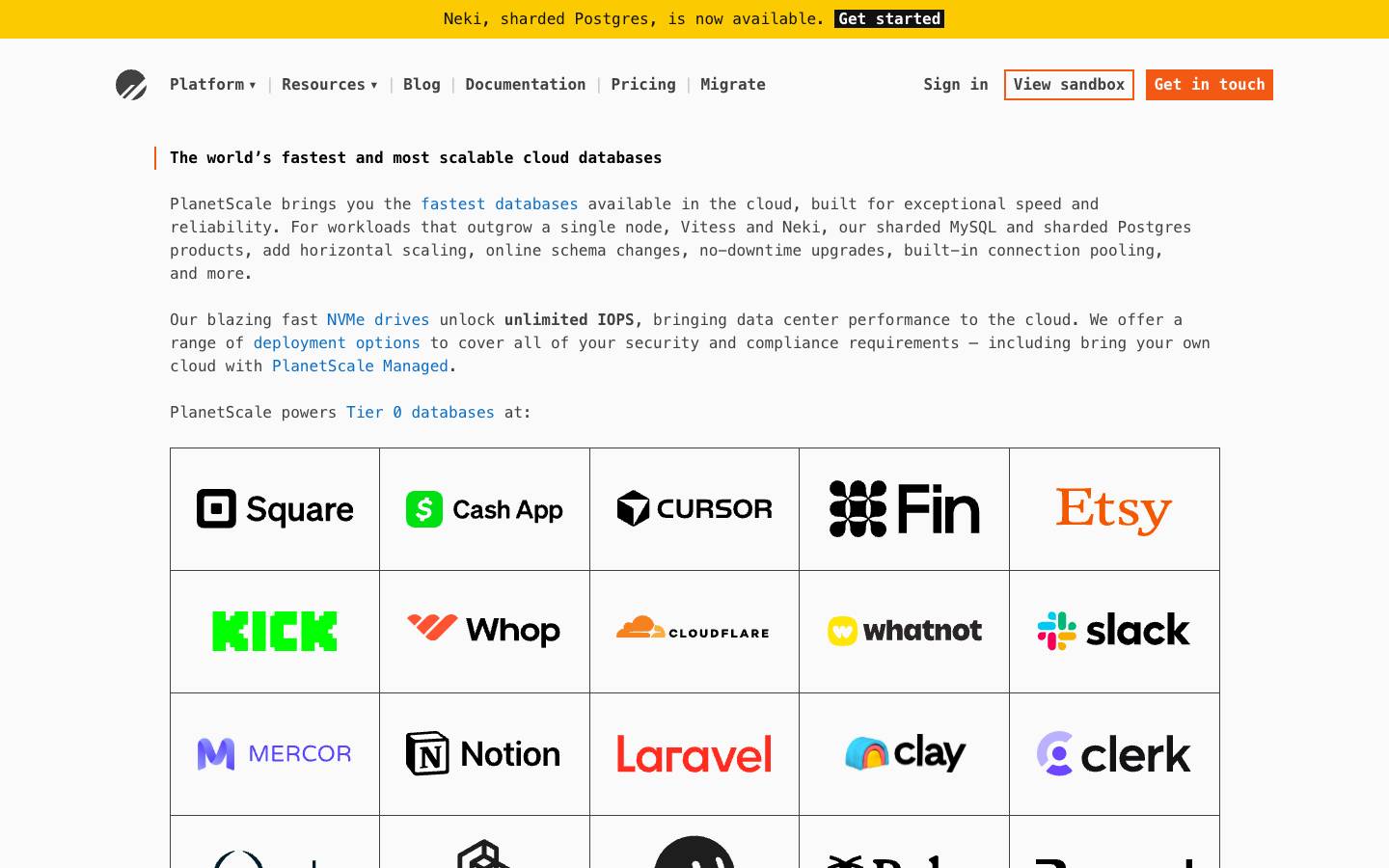Click the Tier 0 databases link
Image resolution: width=1389 pixels, height=868 pixels.
click(421, 413)
